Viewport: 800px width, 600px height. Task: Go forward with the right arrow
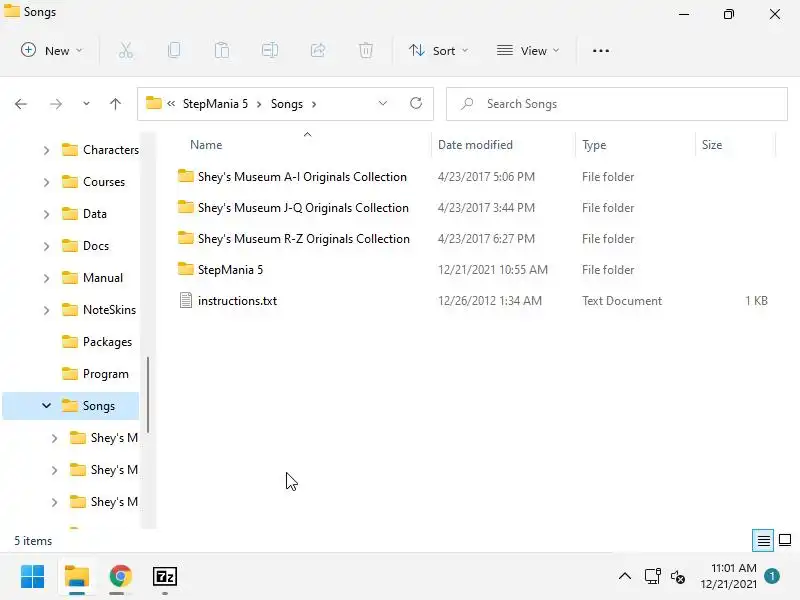(56, 104)
